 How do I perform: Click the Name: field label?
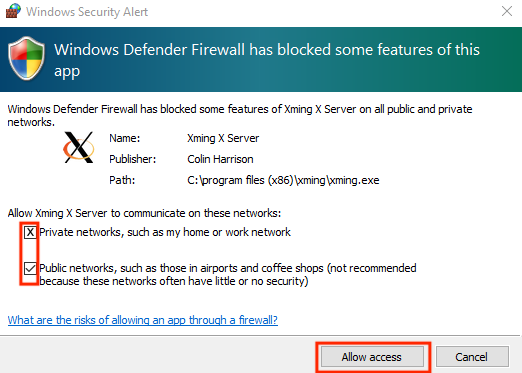click(125, 138)
